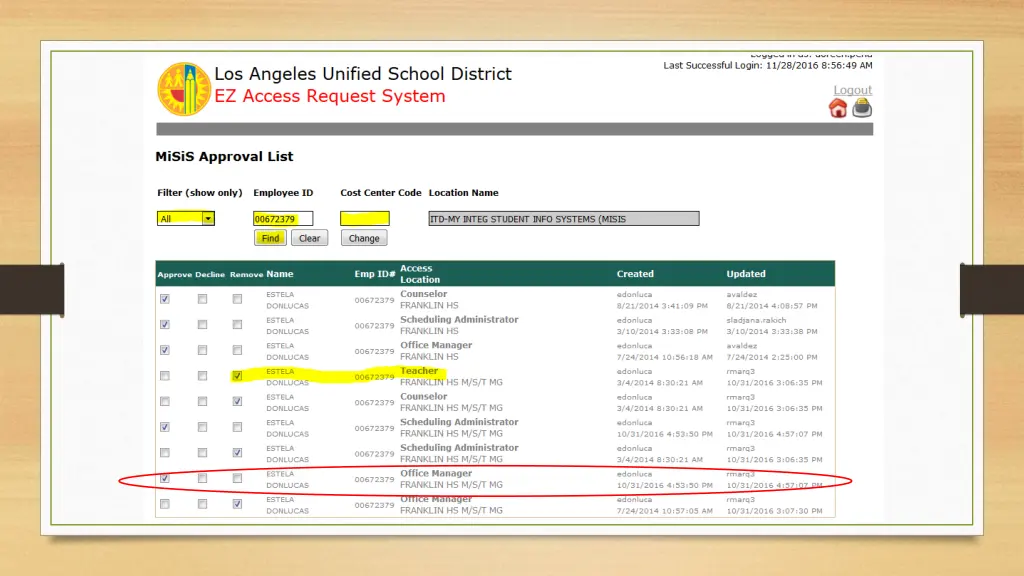
Task: Clear the Employee ID search
Action: pyautogui.click(x=310, y=238)
